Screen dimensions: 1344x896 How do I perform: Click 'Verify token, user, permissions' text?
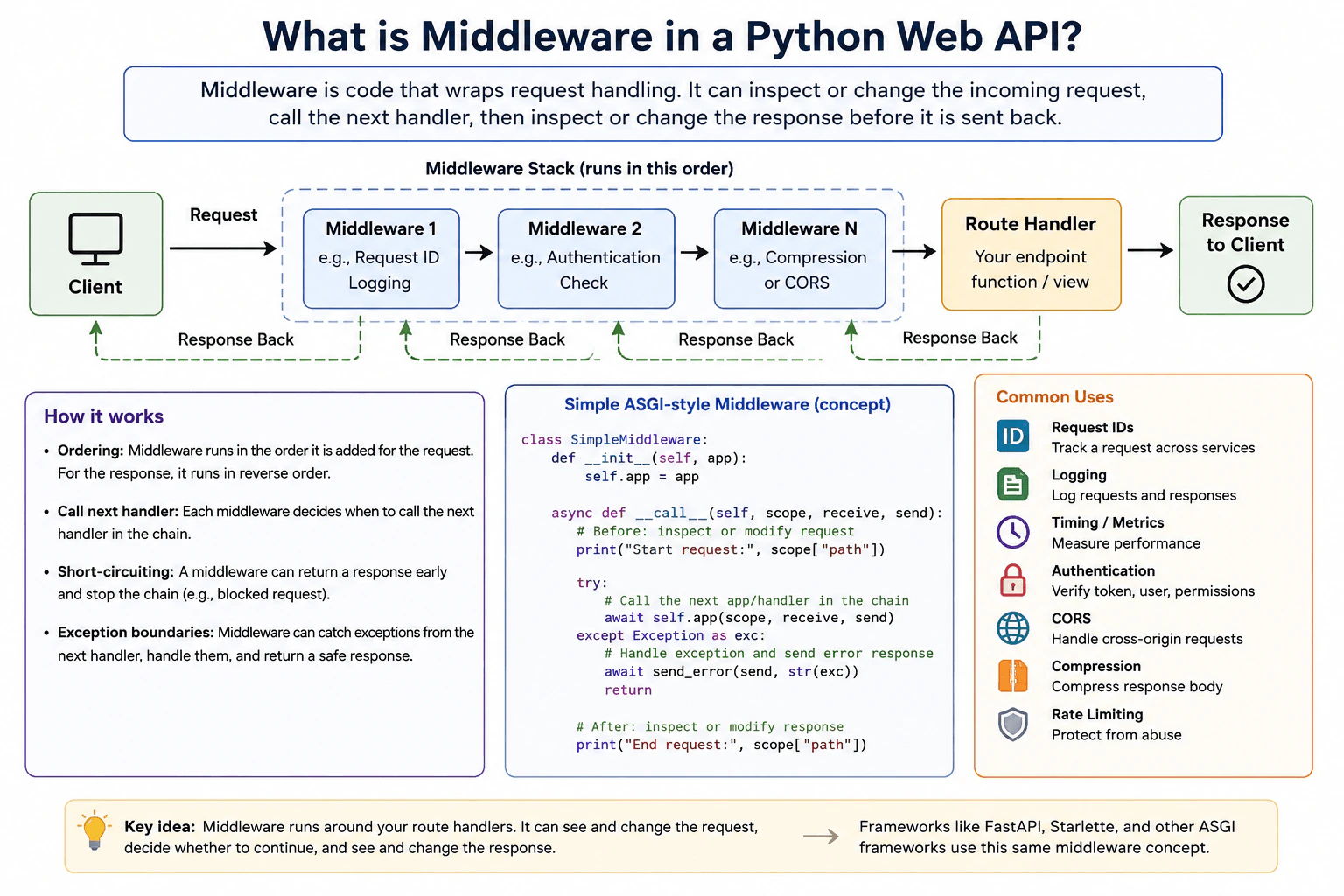point(1152,591)
